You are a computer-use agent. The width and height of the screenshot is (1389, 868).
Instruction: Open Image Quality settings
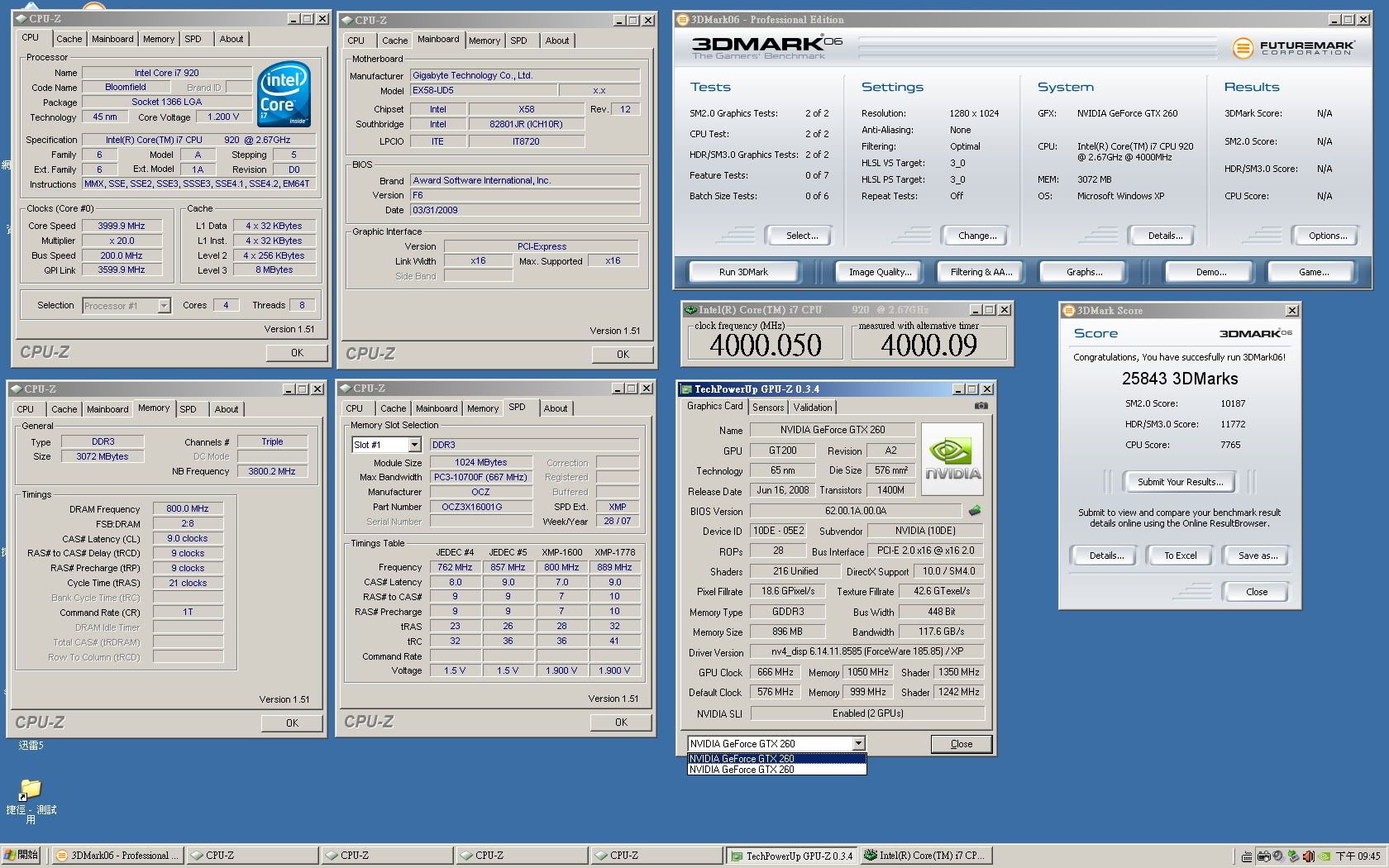pyautogui.click(x=880, y=272)
